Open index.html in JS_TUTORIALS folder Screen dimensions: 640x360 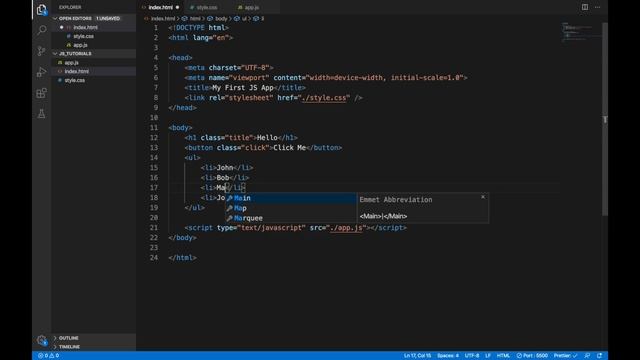point(94,71)
